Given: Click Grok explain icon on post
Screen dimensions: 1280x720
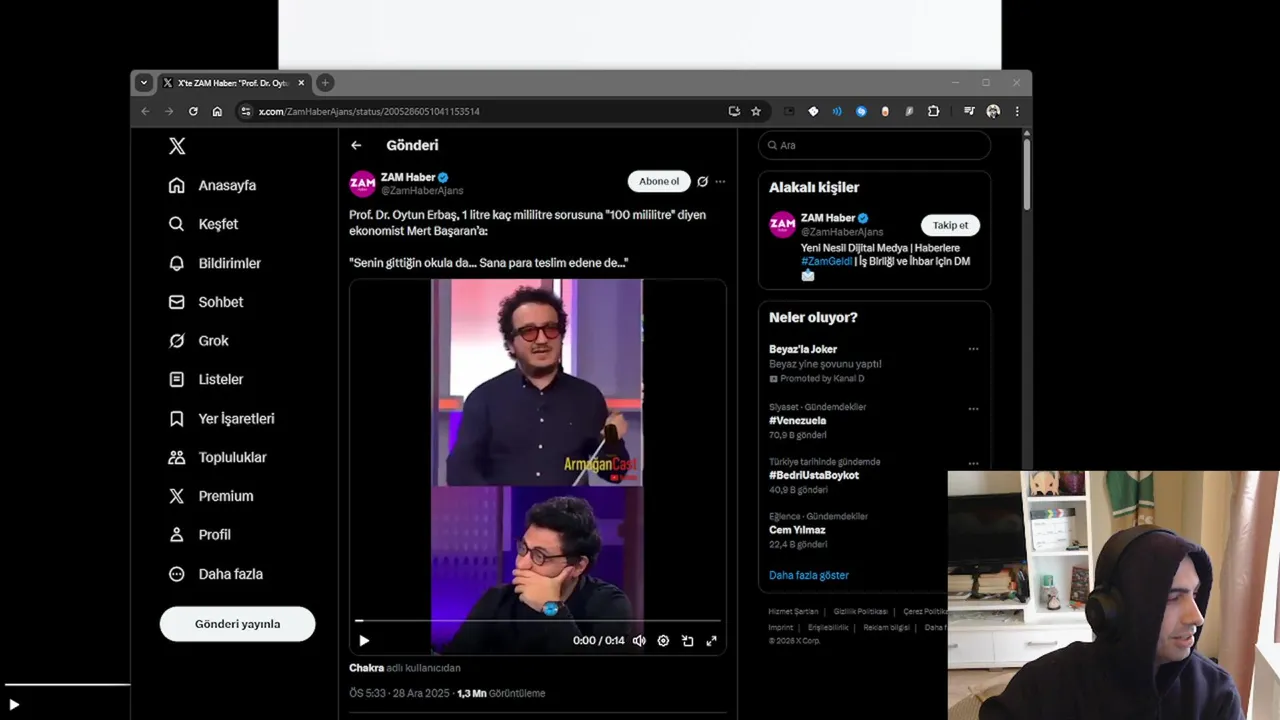Looking at the screenshot, I should tap(703, 181).
